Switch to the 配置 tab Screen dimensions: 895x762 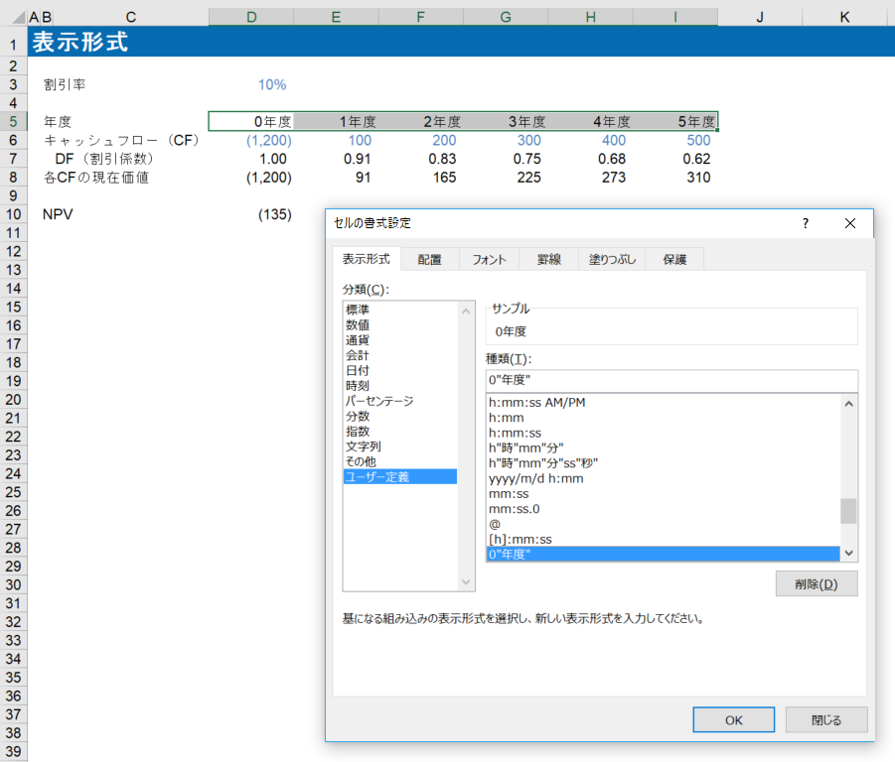click(429, 259)
